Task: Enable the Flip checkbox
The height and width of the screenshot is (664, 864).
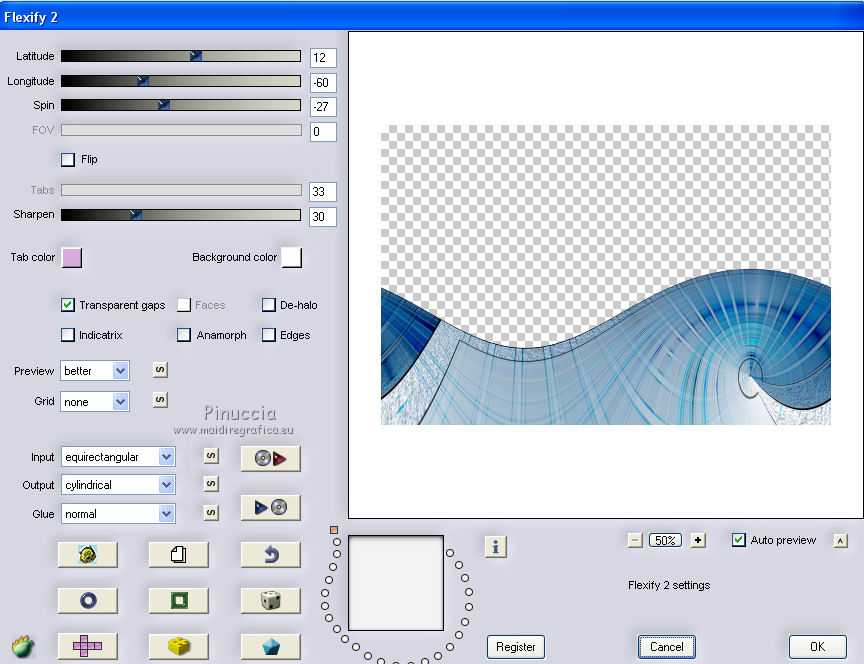Action: pyautogui.click(x=68, y=160)
